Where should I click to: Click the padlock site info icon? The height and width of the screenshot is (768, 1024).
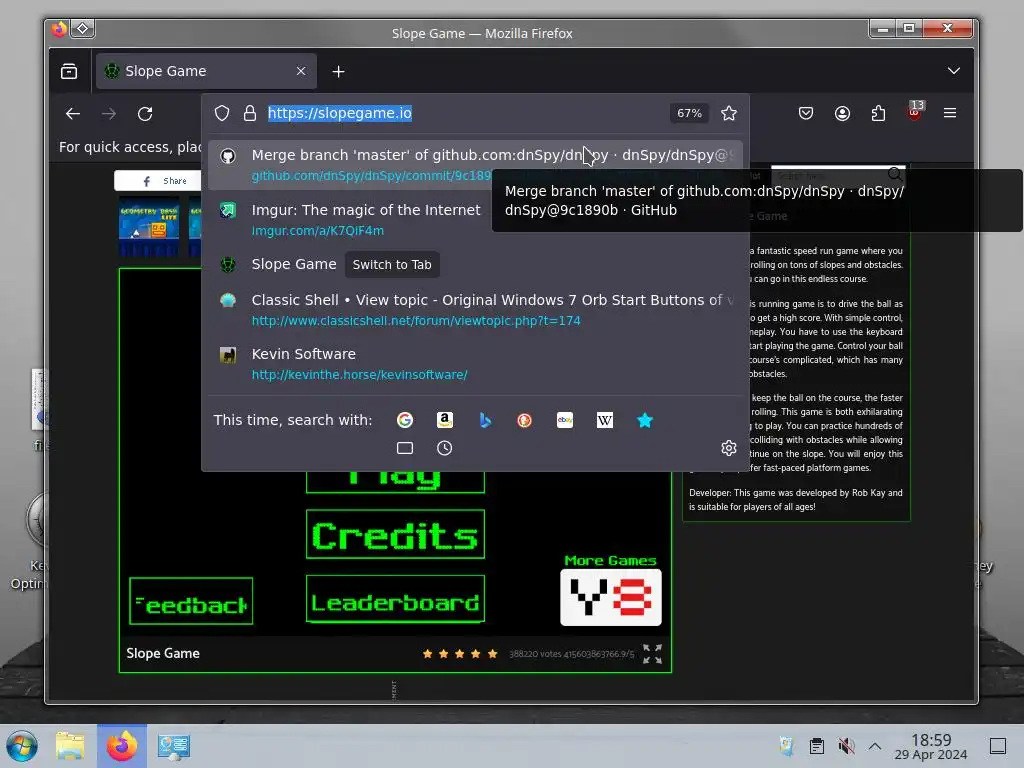249,113
